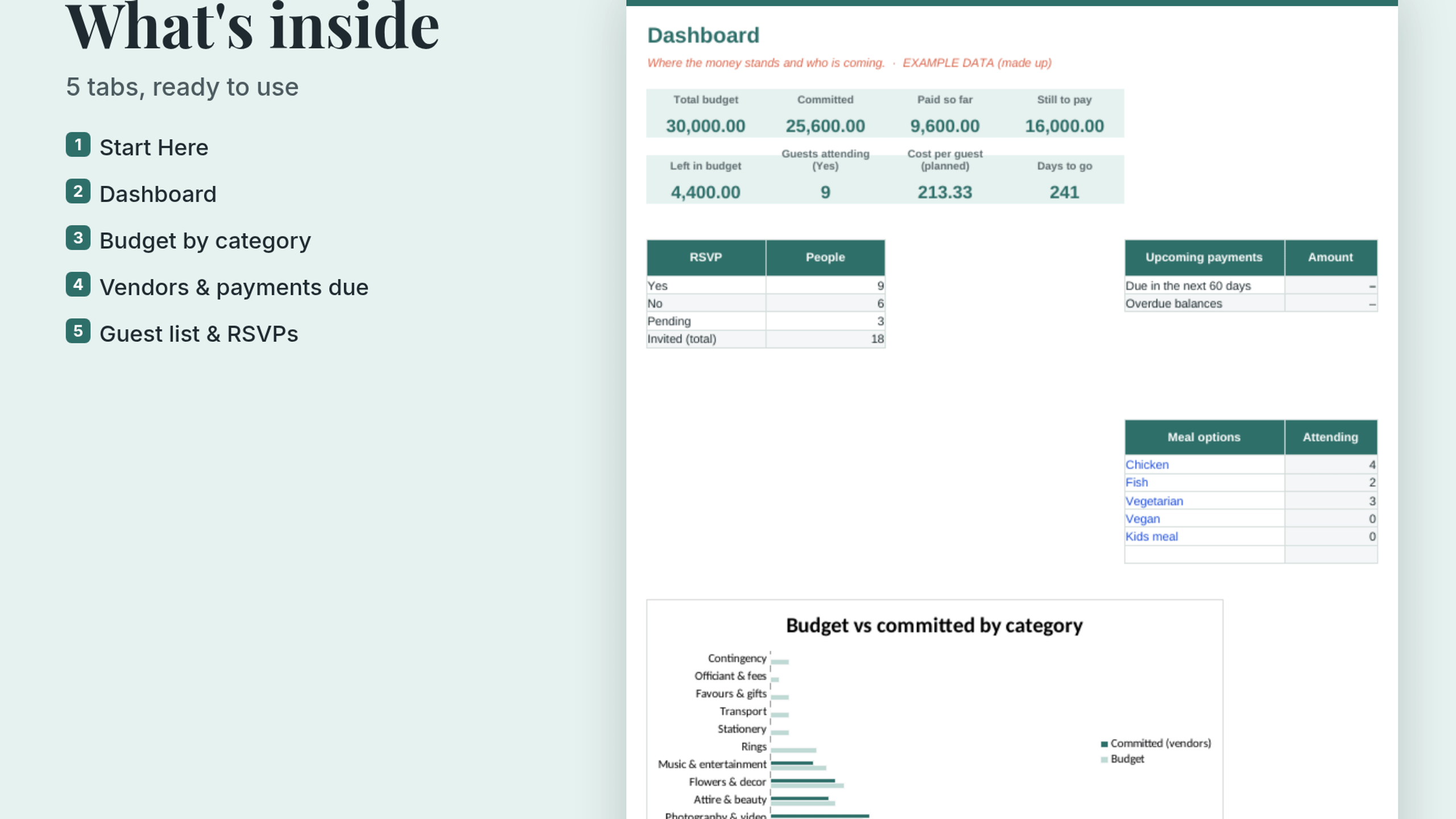Click the 'Meal options' header cell
This screenshot has height=819, width=1456.
(x=1204, y=437)
